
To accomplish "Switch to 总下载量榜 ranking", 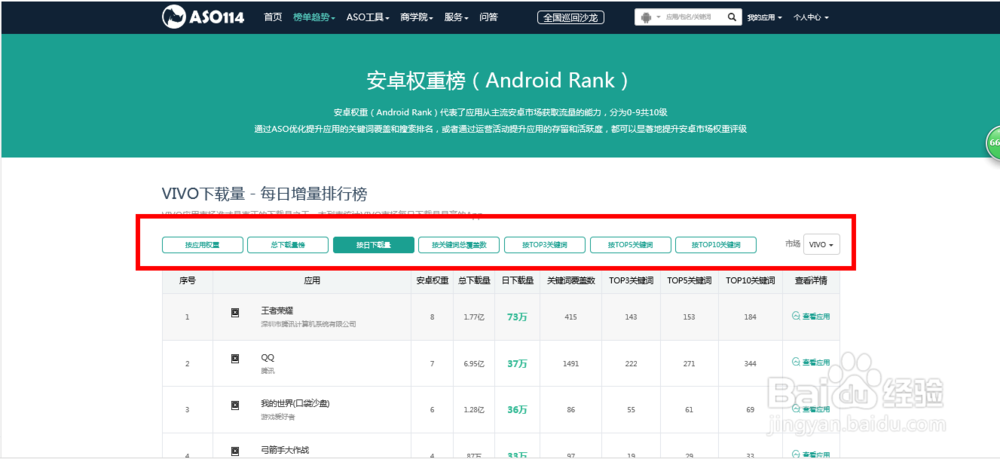I will (x=288, y=245).
